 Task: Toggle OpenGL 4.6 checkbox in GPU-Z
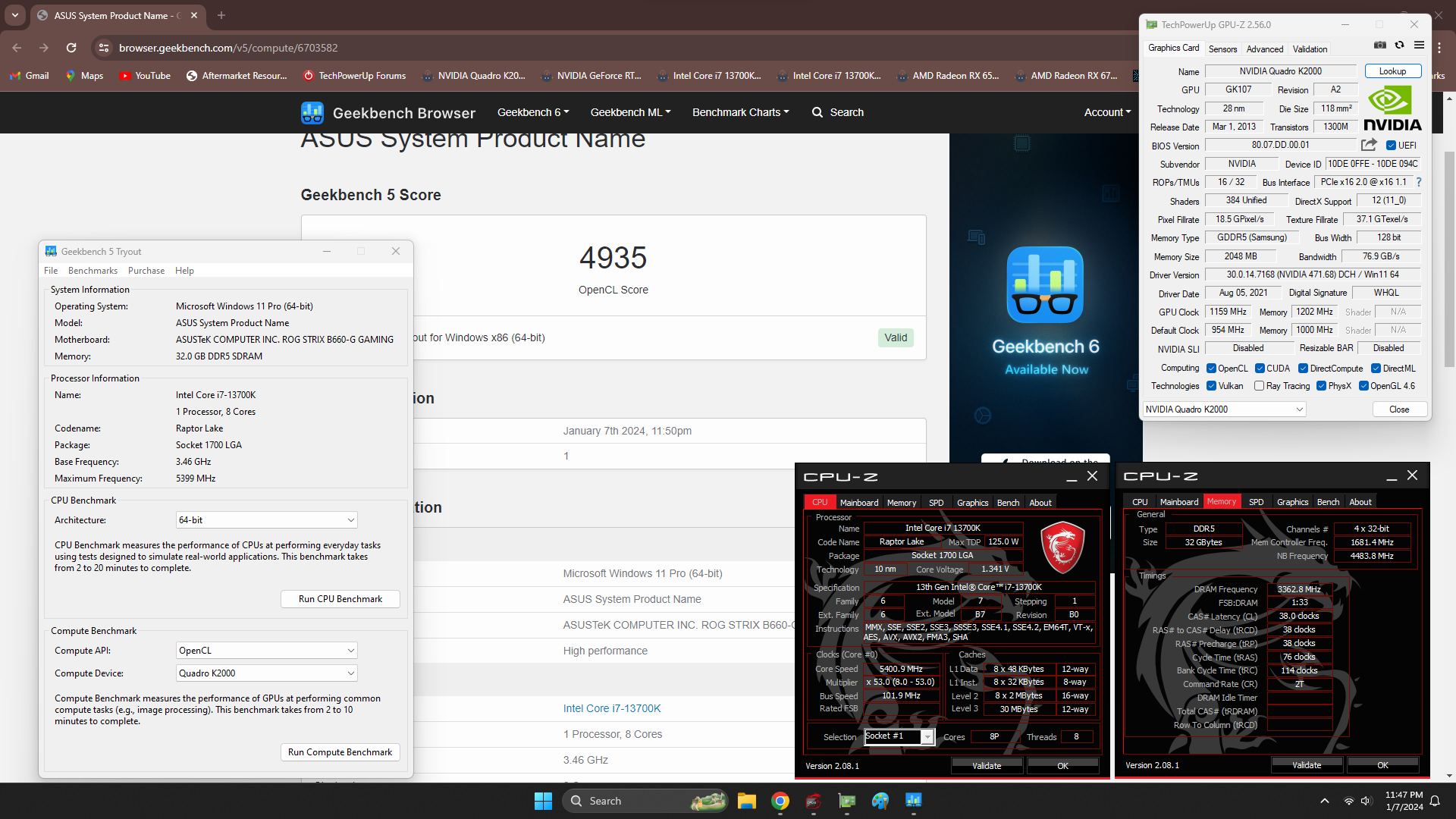1363,386
